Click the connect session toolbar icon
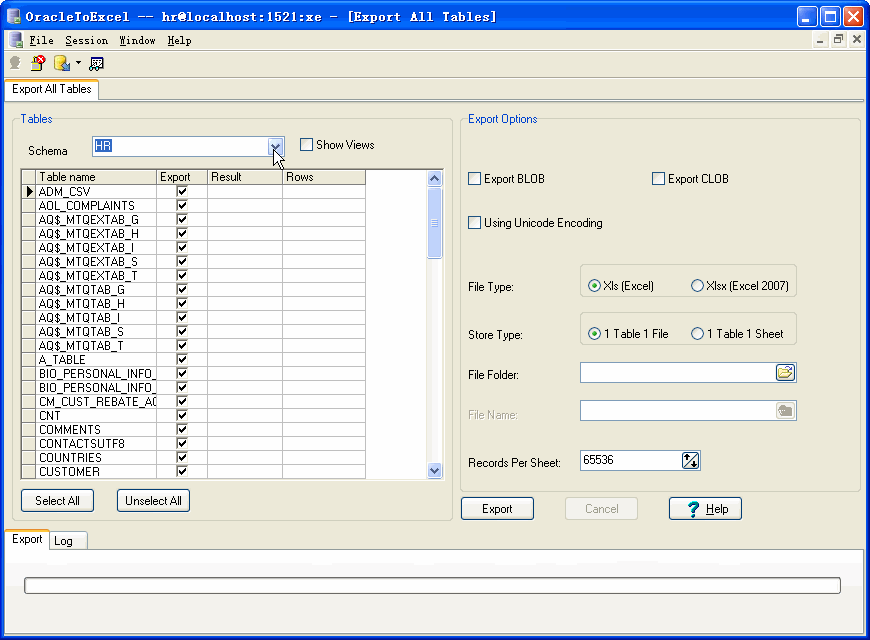The height and width of the screenshot is (640, 870). pos(15,63)
